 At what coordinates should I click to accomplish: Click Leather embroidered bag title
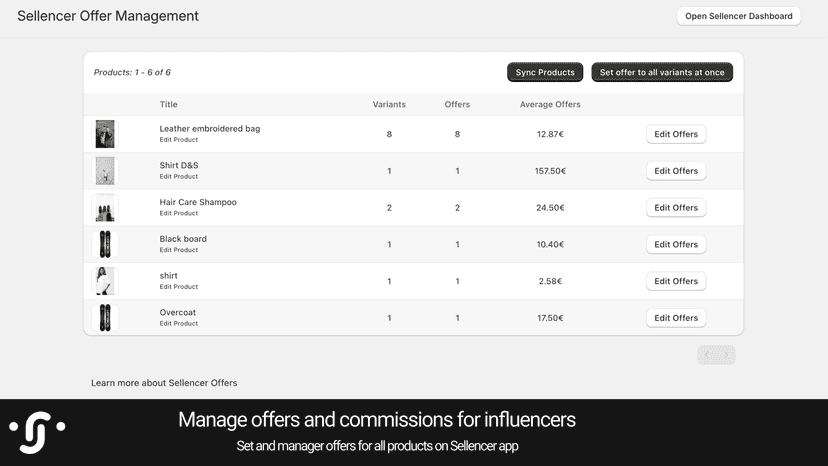pos(210,128)
